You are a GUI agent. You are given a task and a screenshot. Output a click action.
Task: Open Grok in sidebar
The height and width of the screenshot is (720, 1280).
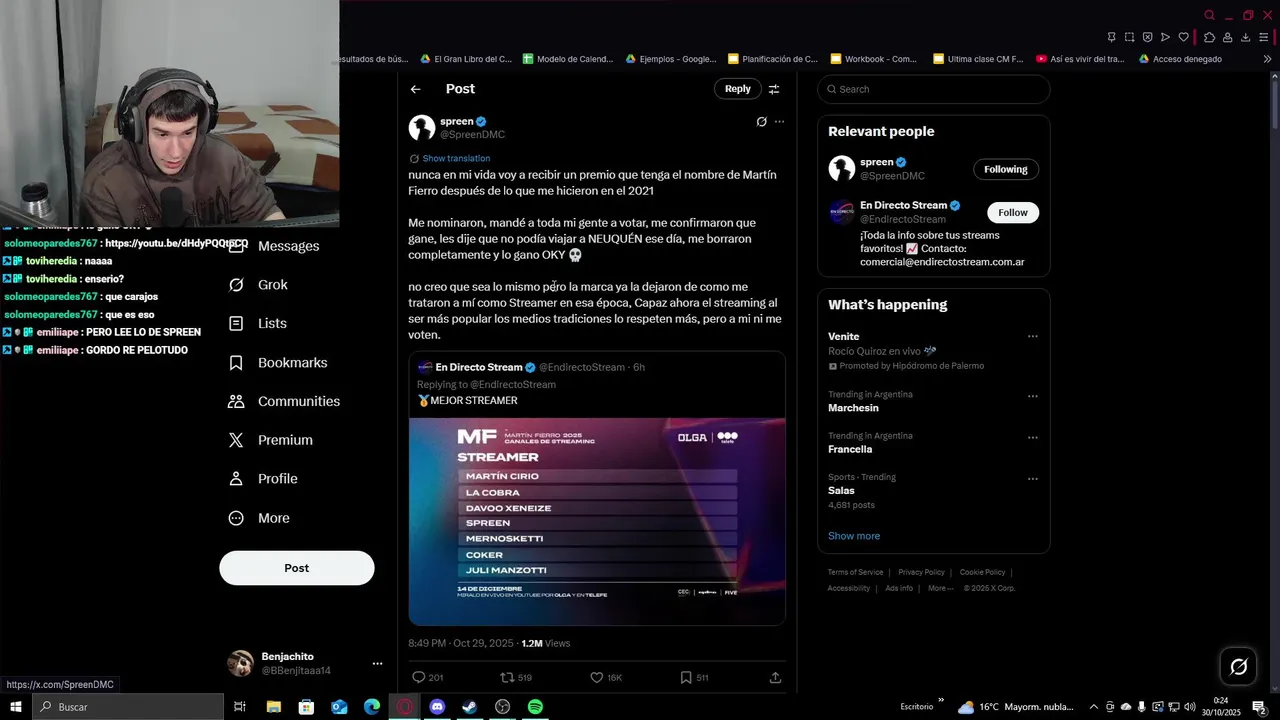[x=259, y=285]
